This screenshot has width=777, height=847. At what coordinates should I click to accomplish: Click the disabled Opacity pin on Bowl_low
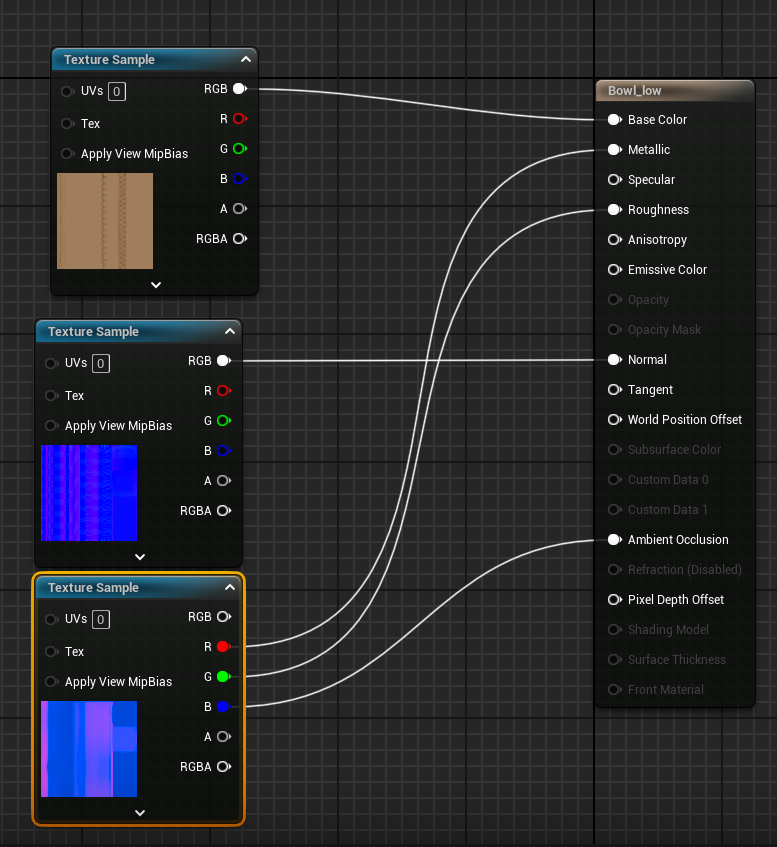[615, 300]
